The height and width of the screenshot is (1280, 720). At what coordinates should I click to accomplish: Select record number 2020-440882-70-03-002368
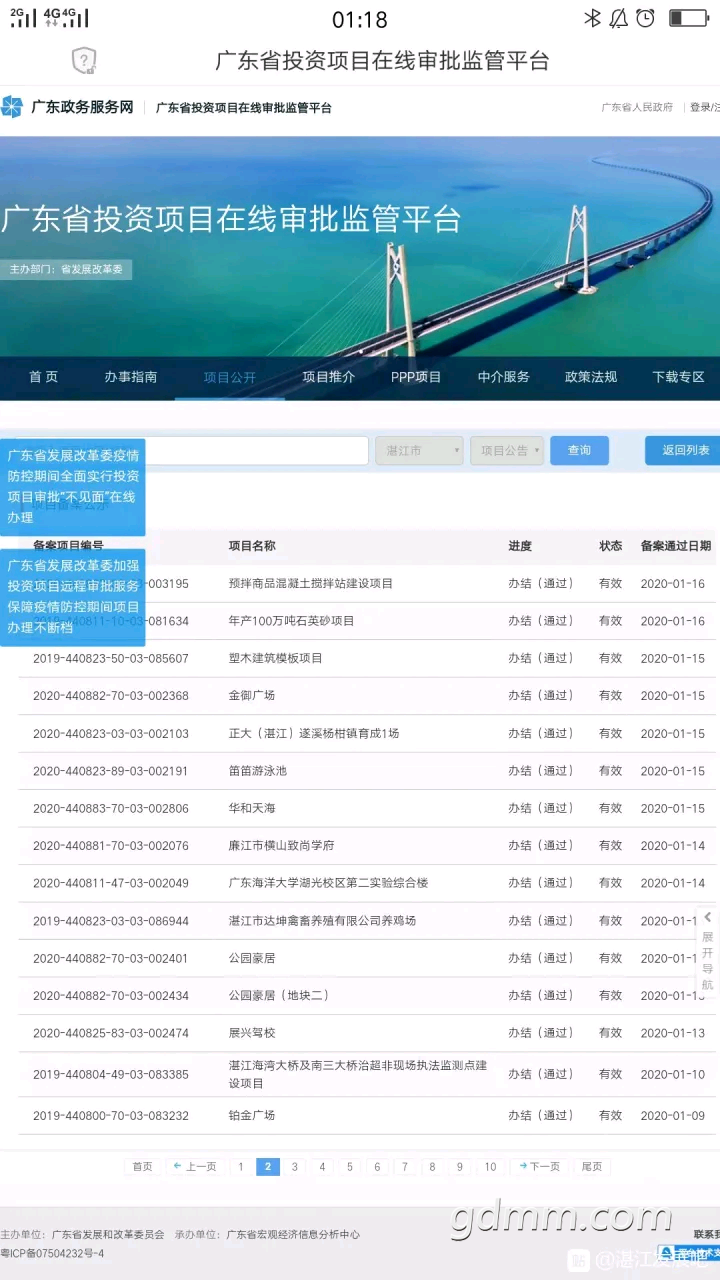pyautogui.click(x=111, y=695)
